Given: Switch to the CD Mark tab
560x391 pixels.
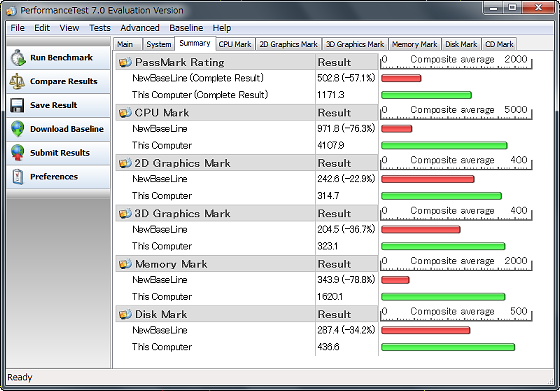Looking at the screenshot, I should pyautogui.click(x=499, y=44).
